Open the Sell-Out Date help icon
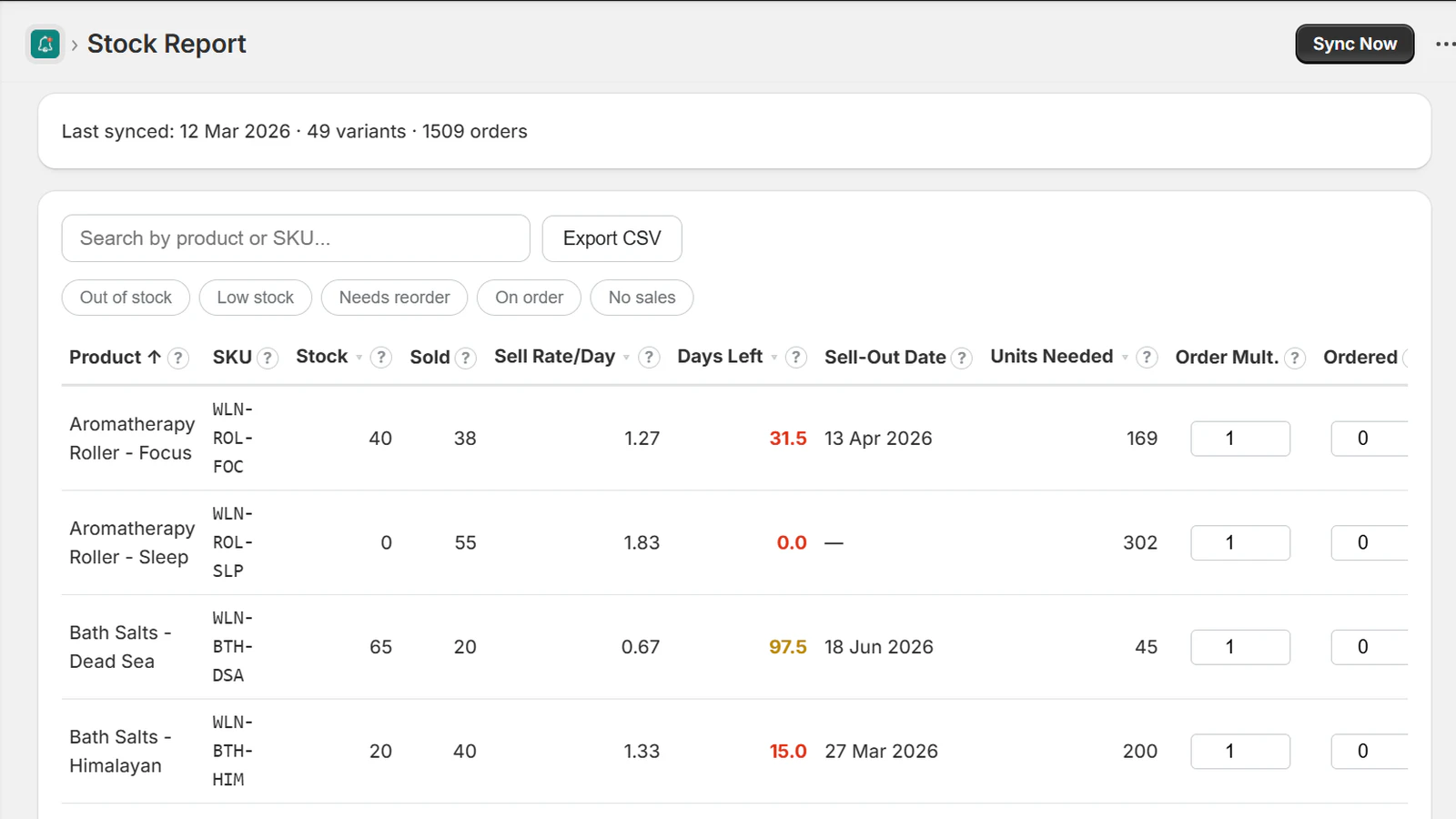The image size is (1456, 819). click(962, 358)
